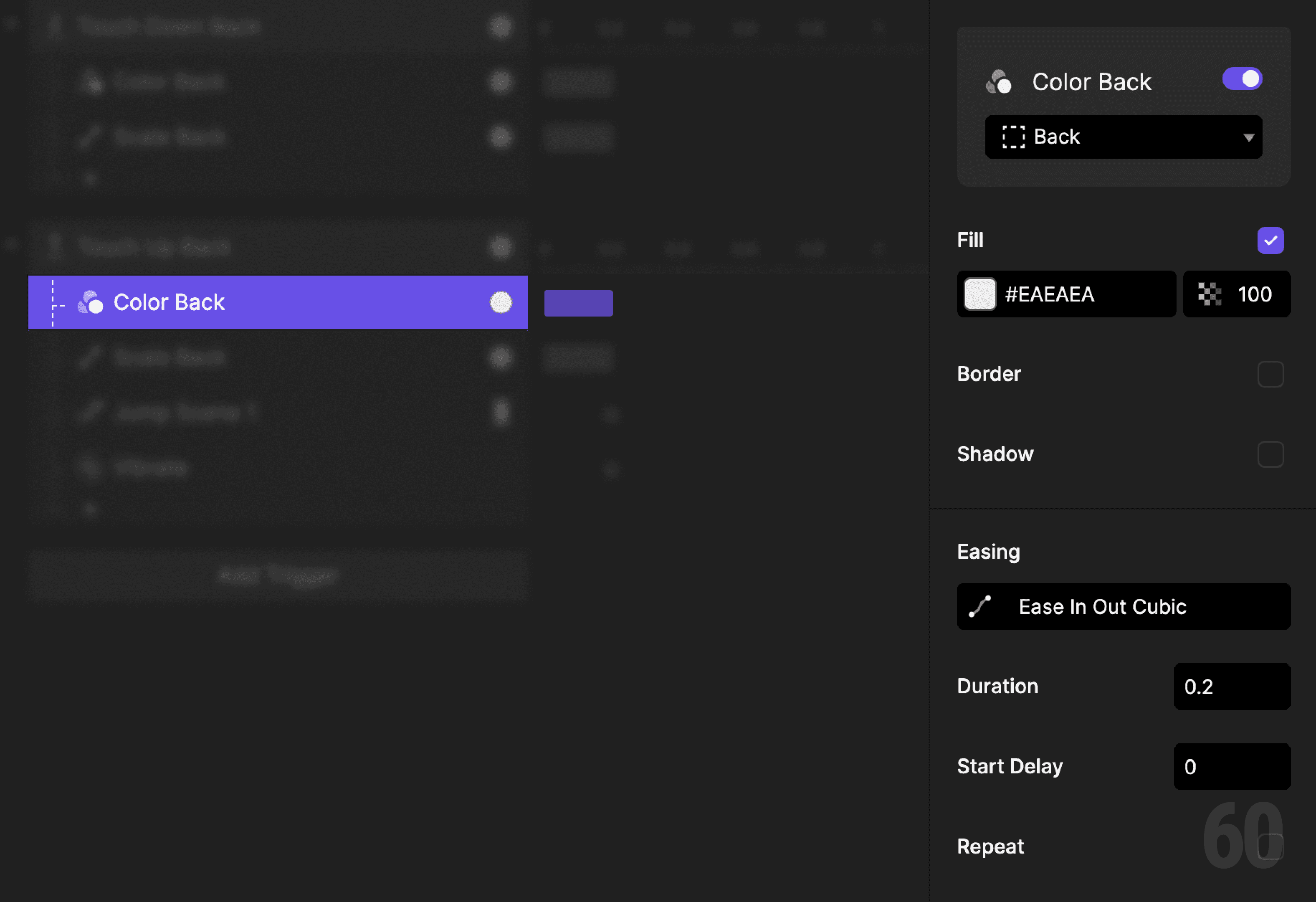Enable the Shadow property checkbox

click(1271, 454)
